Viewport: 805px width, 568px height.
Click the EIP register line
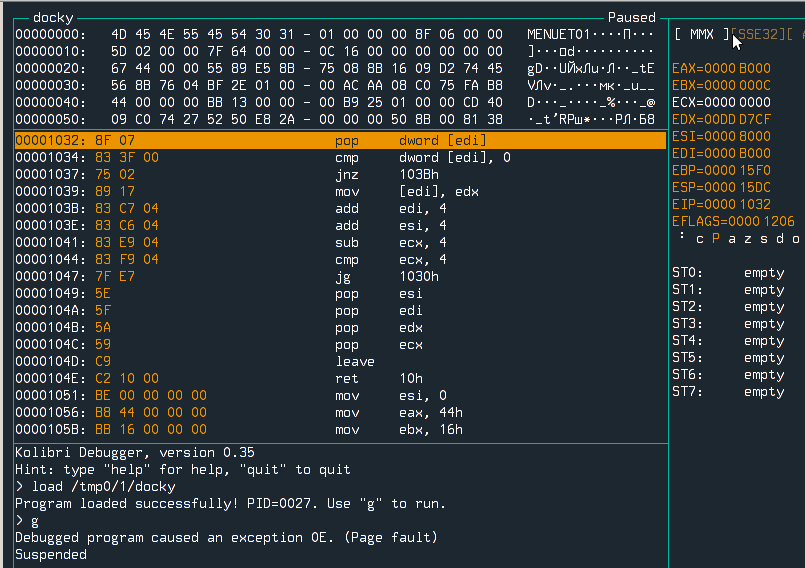coord(721,204)
